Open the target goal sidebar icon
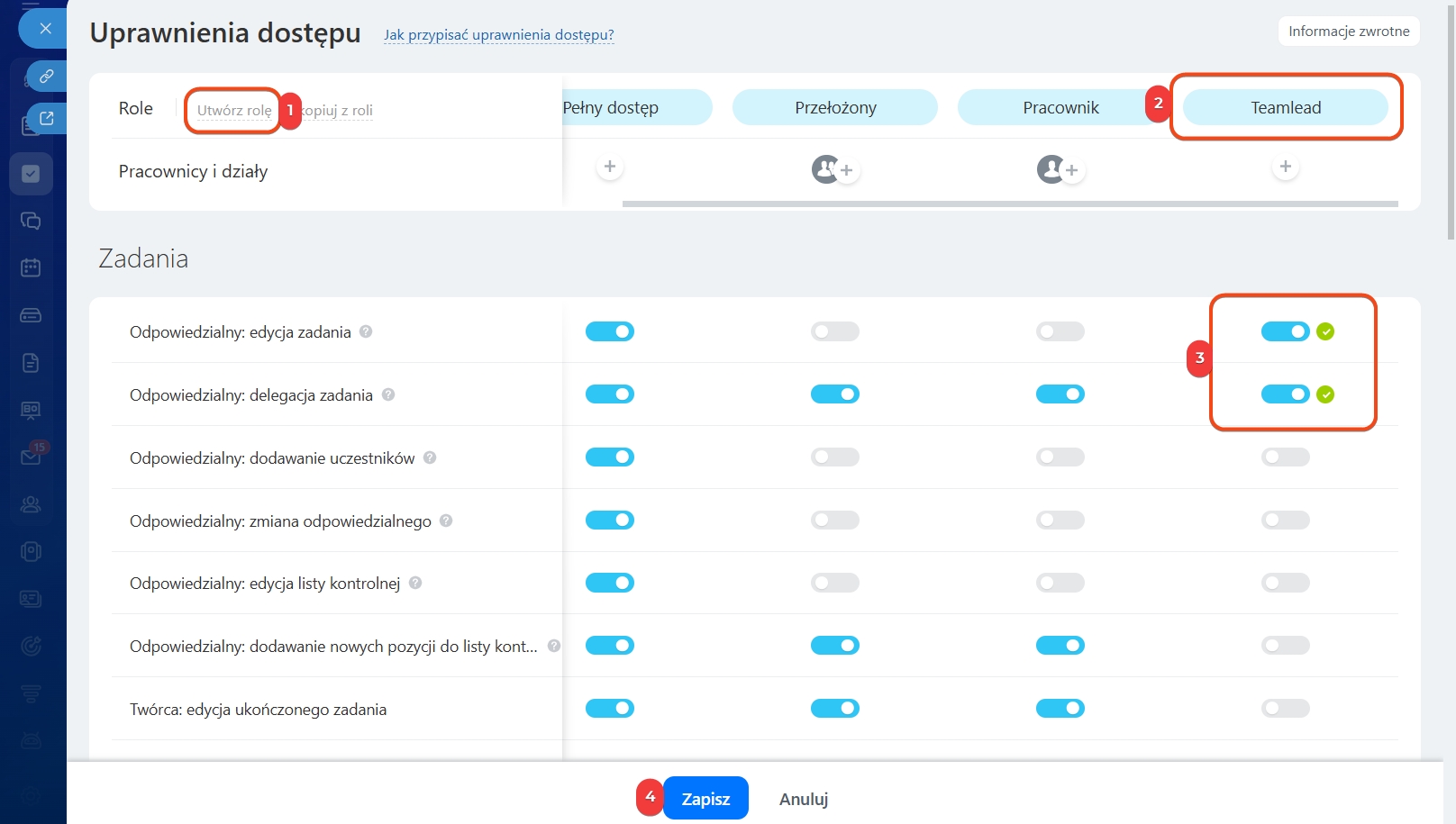1456x824 pixels. 31,646
